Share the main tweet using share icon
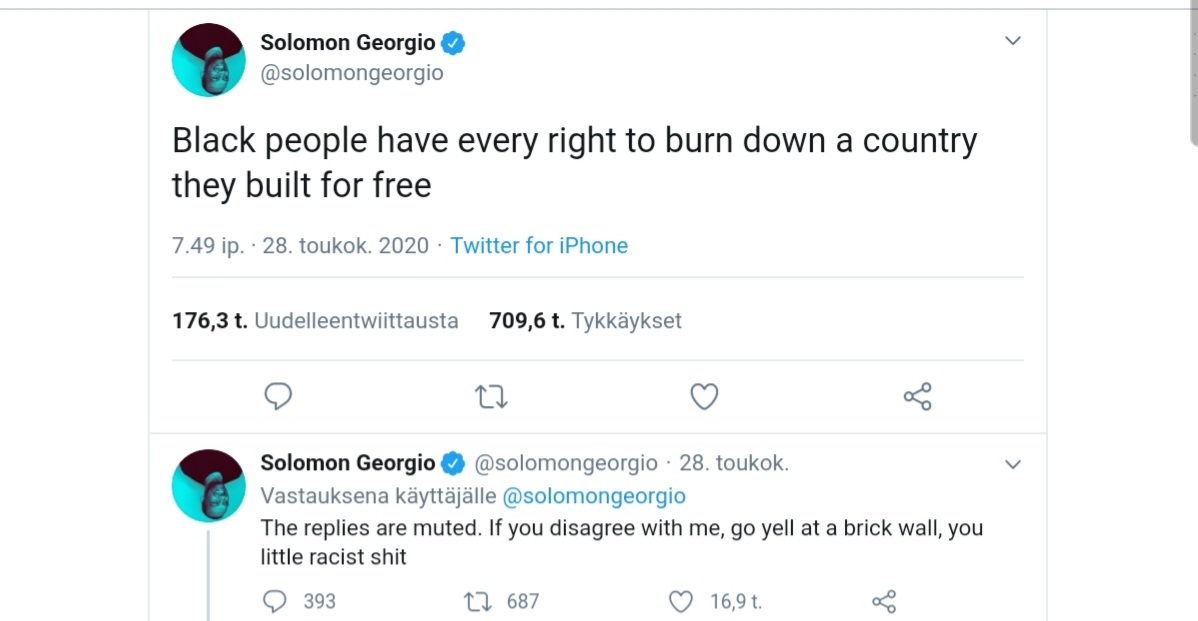 [917, 397]
